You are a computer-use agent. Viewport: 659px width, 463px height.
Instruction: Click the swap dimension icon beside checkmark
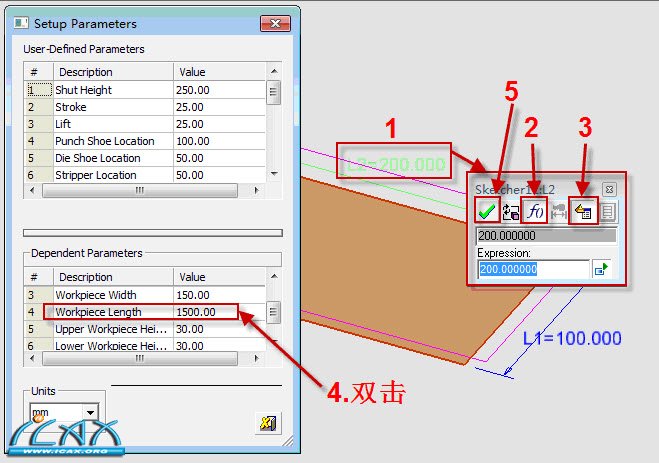click(x=511, y=211)
